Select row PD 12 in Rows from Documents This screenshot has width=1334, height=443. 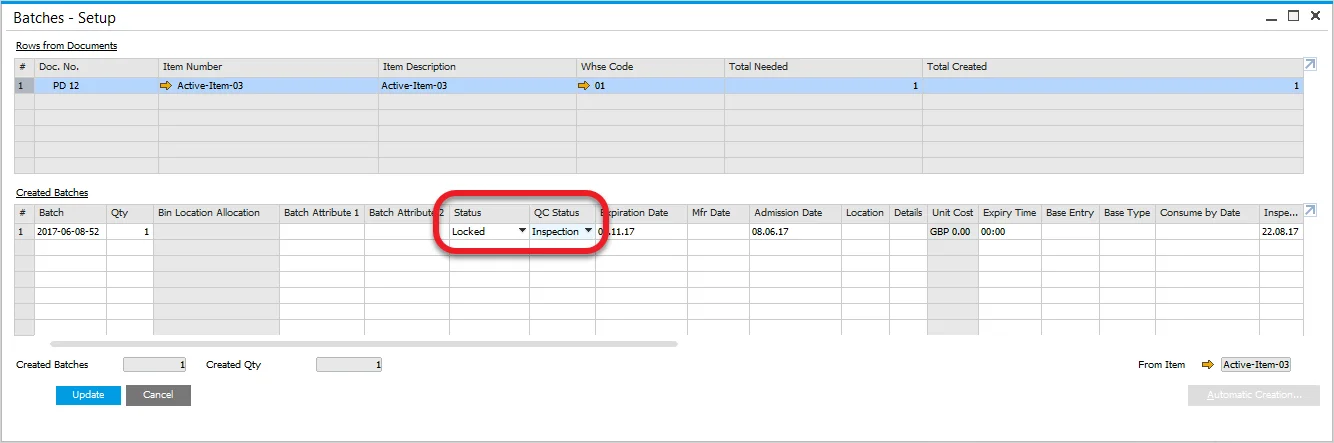click(x=95, y=86)
